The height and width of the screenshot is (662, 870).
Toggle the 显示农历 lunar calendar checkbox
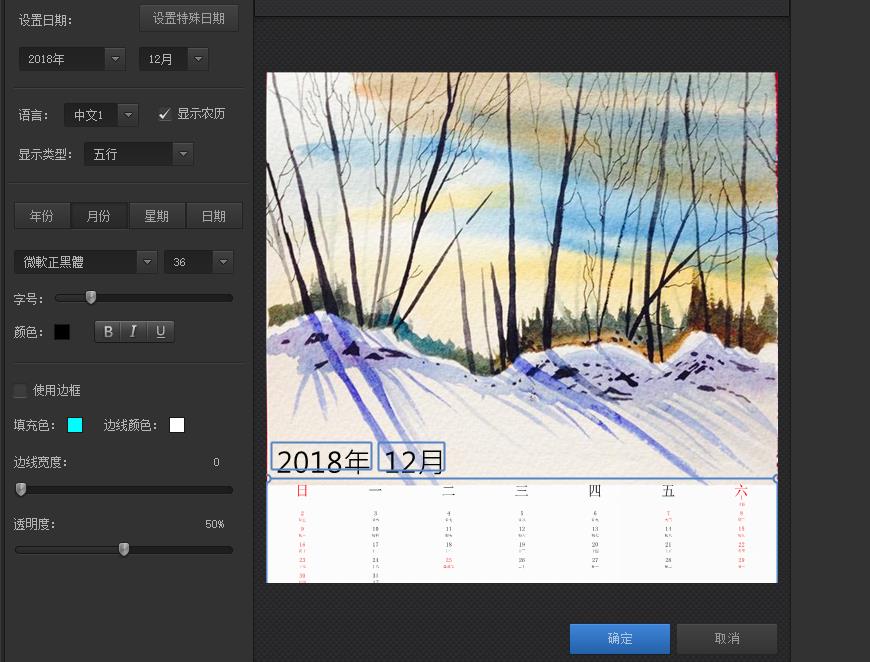[x=164, y=114]
